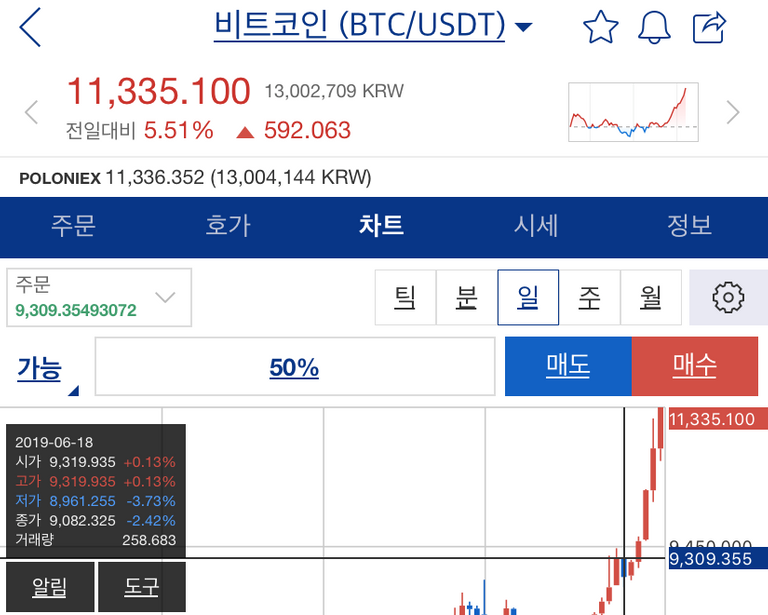Screen dimensions: 768x615
Task: Switch chart to 월 (monthly) interval
Action: coord(650,297)
